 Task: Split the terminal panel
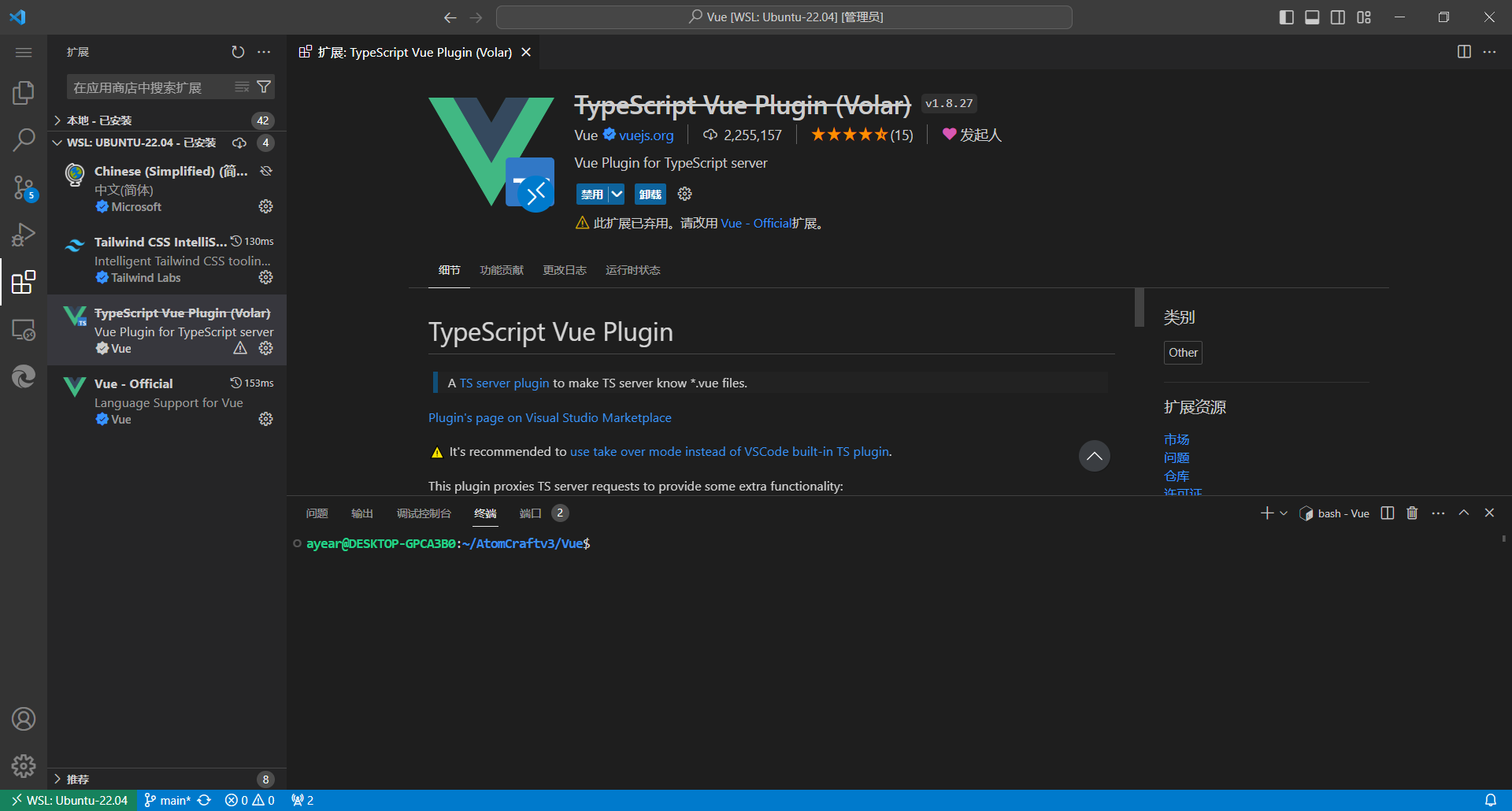tap(1388, 513)
